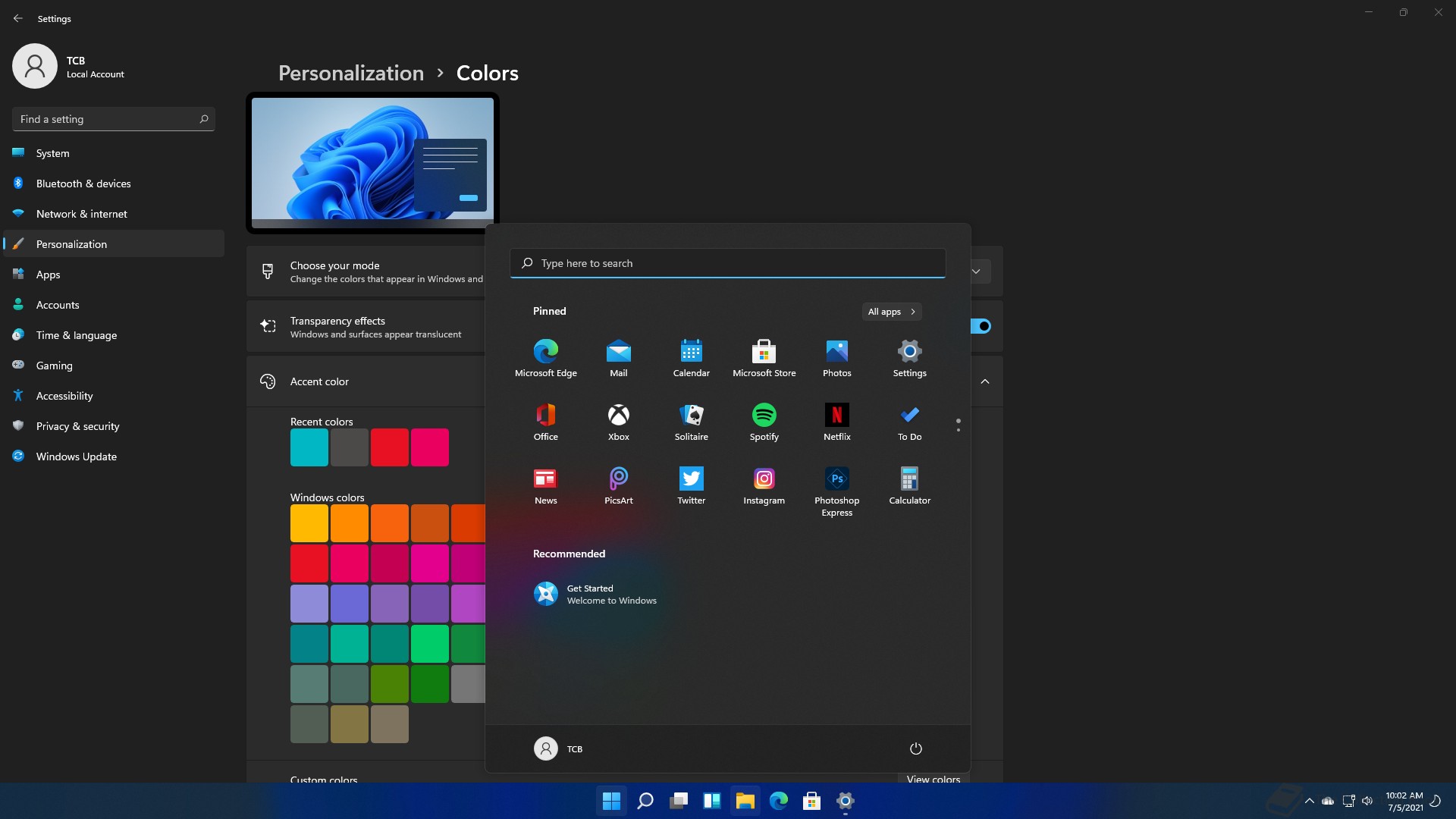Viewport: 1456px width, 819px height.
Task: Launch Netflix from pinned apps
Action: coord(837,422)
